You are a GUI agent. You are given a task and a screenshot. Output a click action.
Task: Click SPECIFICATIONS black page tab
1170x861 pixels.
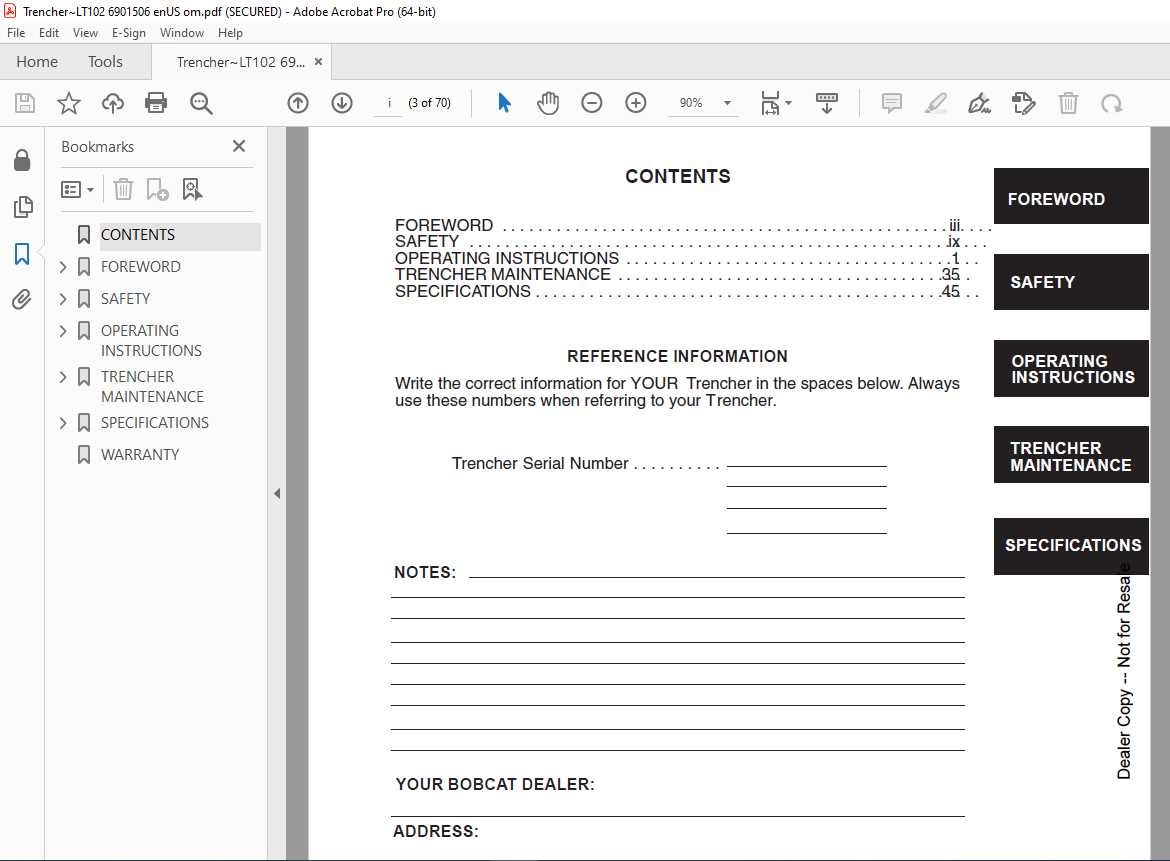(x=1071, y=546)
